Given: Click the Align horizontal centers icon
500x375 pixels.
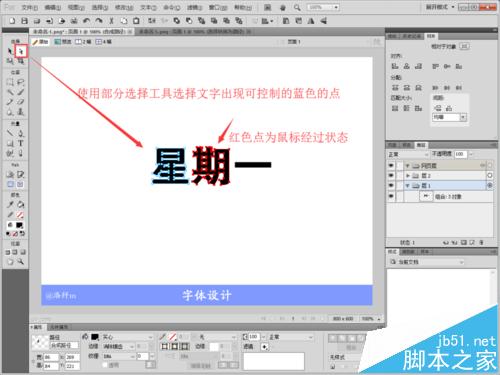Looking at the screenshot, I should [x=407, y=66].
